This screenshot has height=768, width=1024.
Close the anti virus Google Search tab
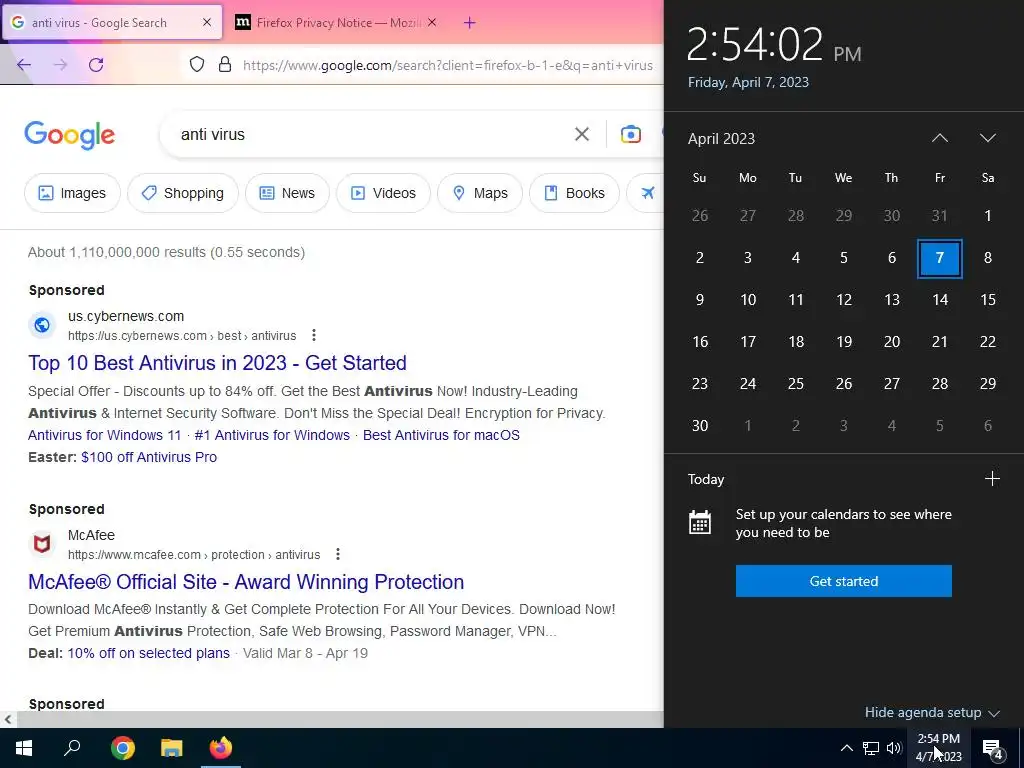click(x=207, y=22)
